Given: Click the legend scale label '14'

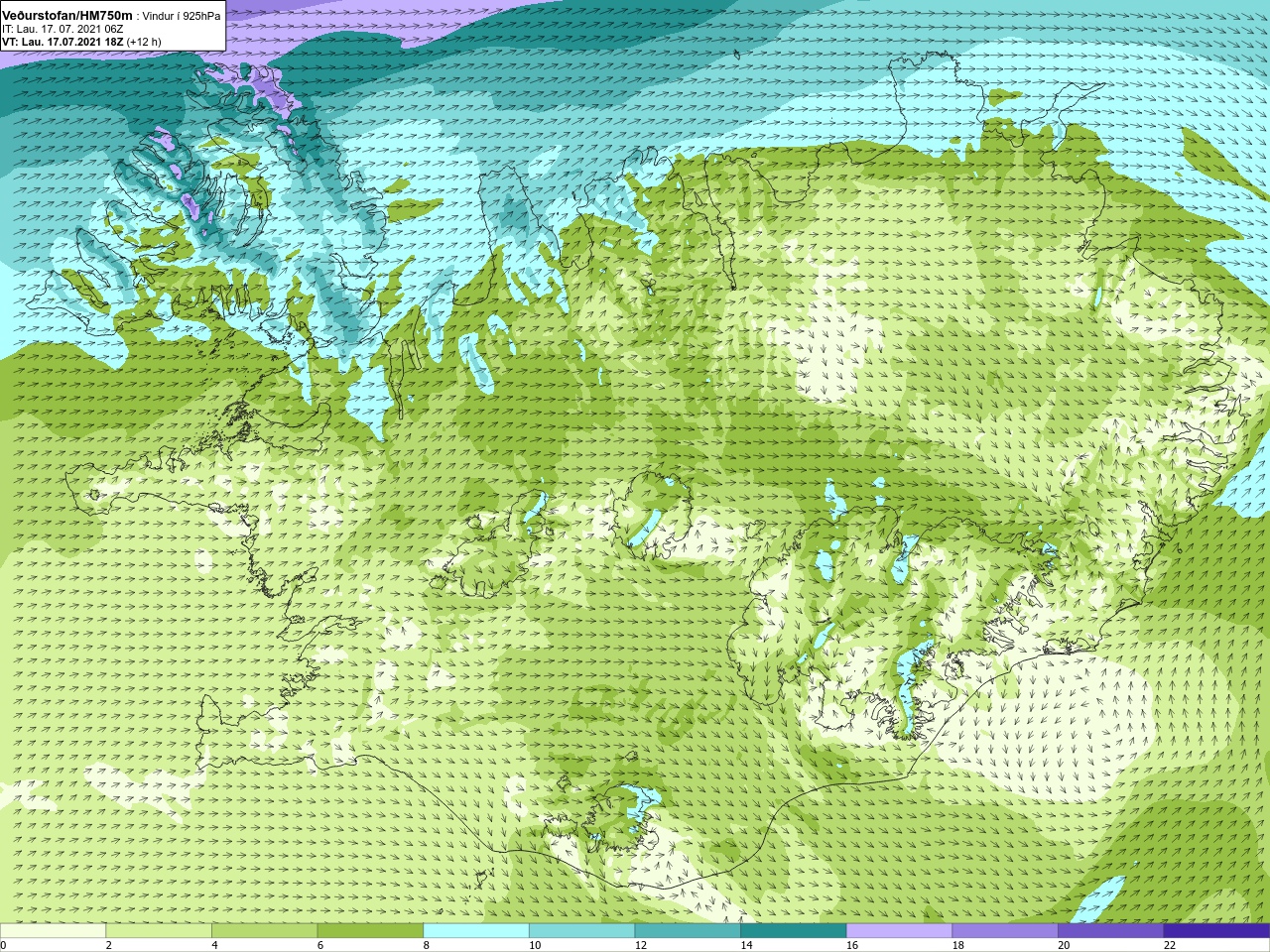Looking at the screenshot, I should coord(746,945).
